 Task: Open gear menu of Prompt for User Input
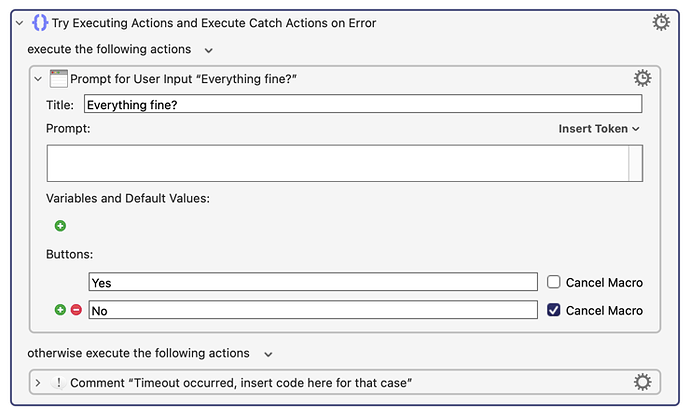coord(642,78)
